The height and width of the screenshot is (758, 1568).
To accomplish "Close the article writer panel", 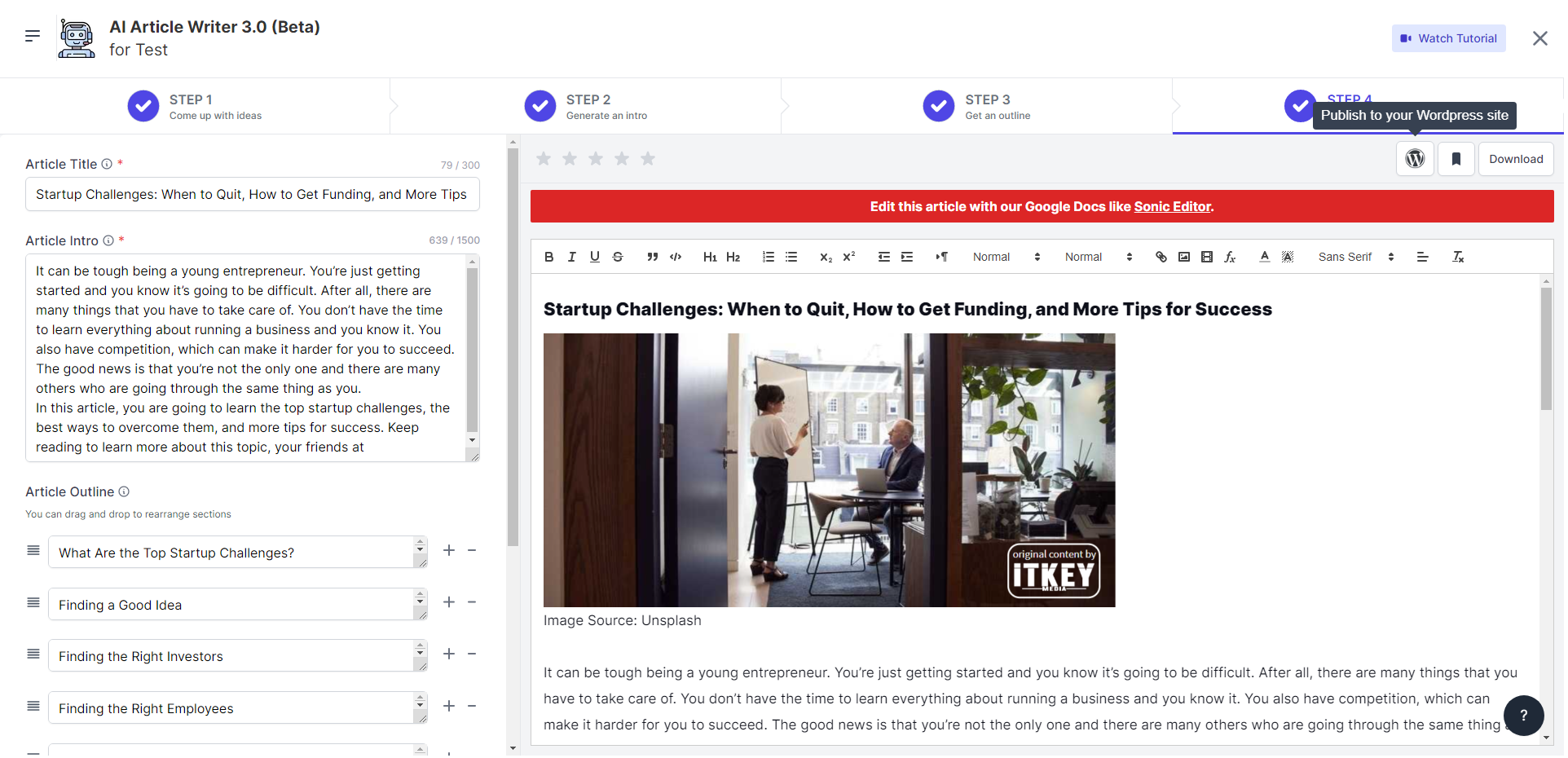I will point(1539,38).
